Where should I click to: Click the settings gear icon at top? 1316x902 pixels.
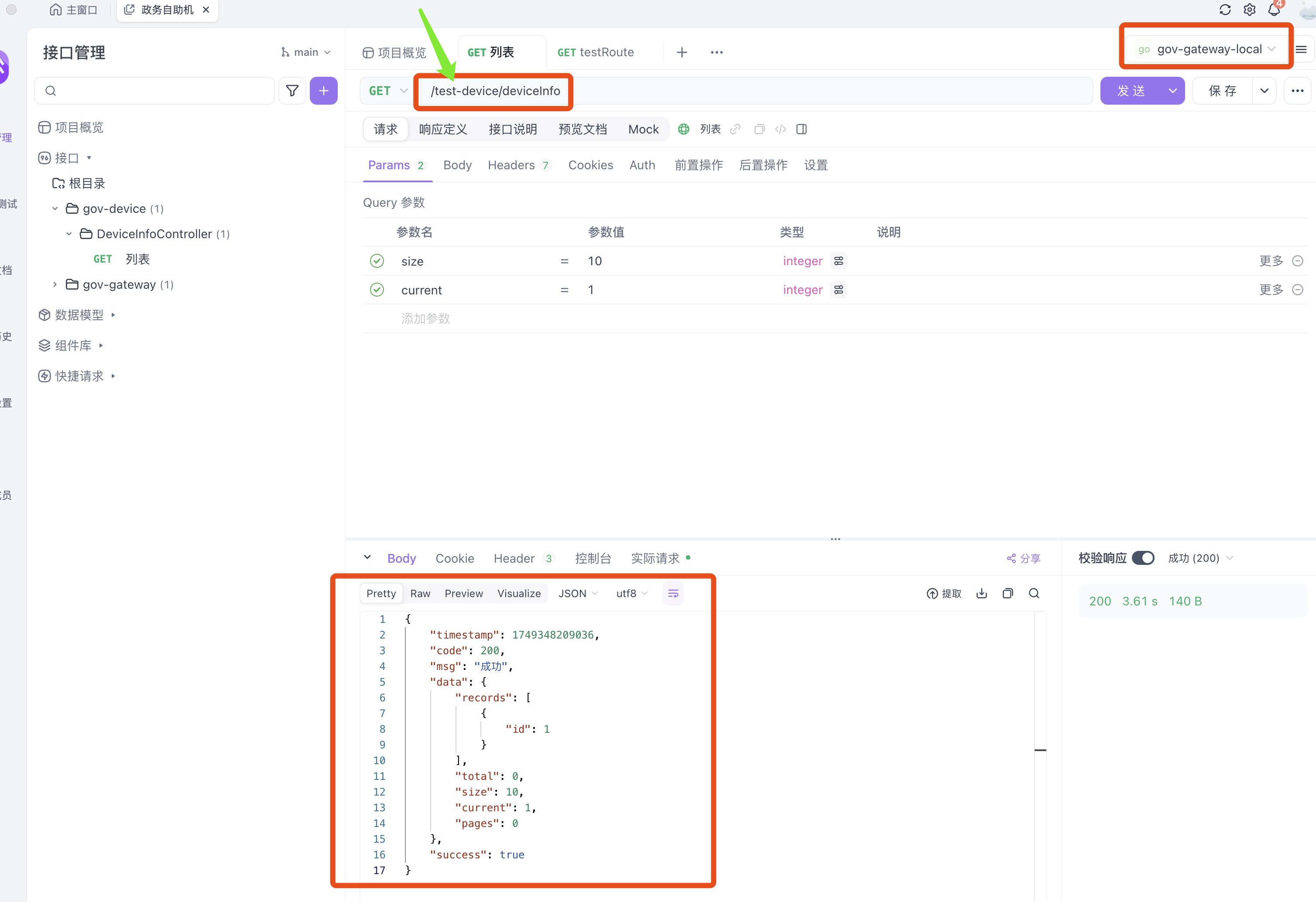(1249, 10)
